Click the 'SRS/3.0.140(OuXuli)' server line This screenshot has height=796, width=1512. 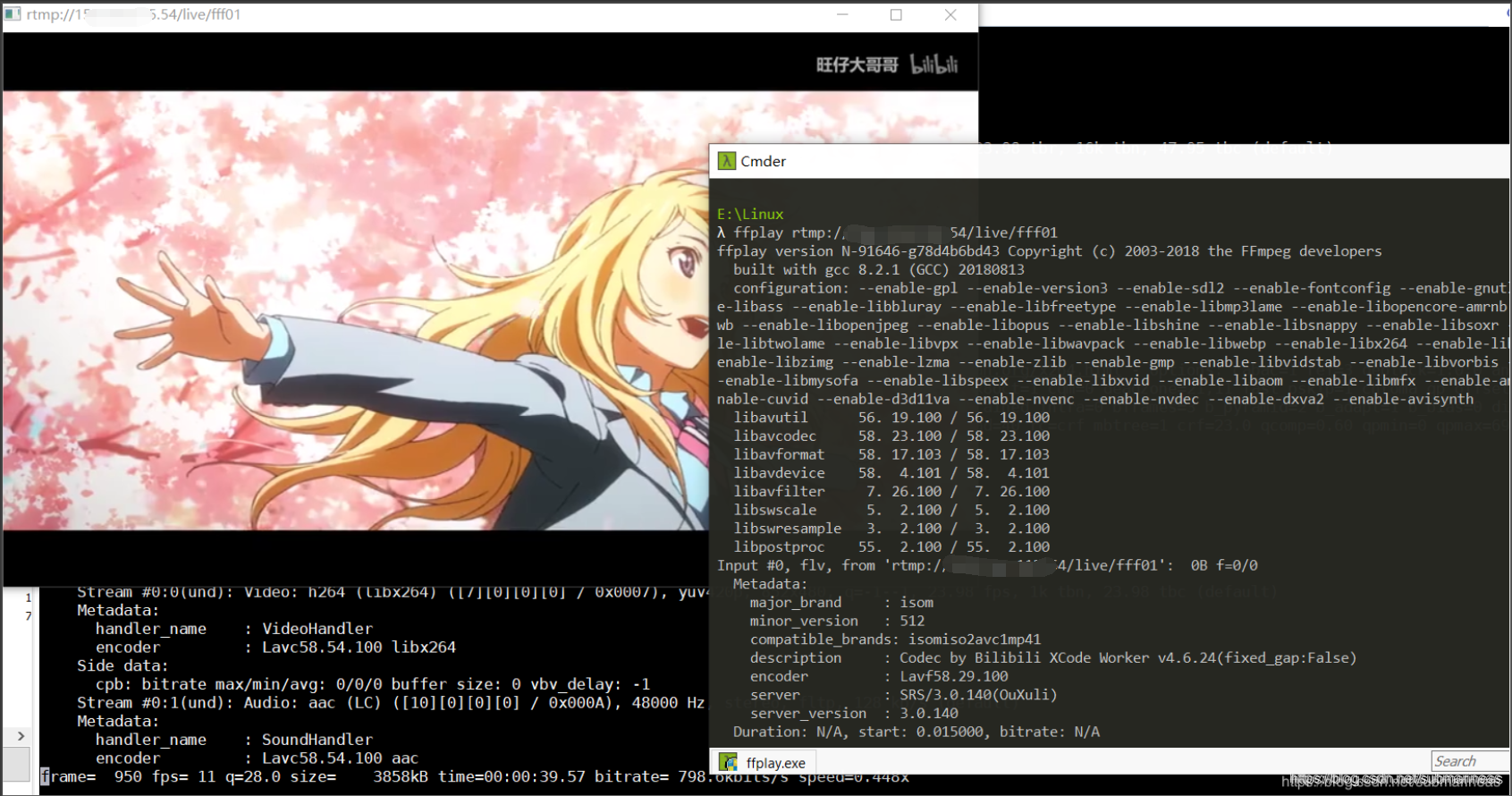(x=903, y=695)
